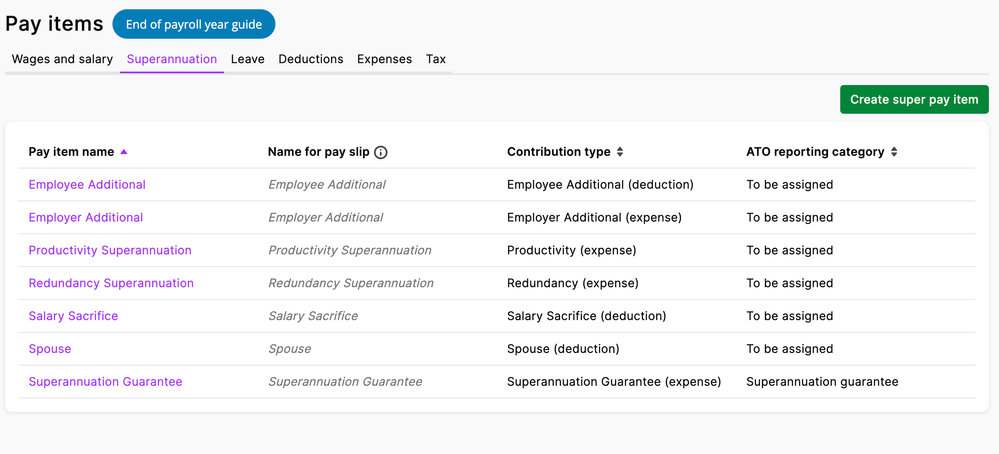Open Superannuation Guarantee pay item link
Viewport: 999px width, 454px height.
(x=105, y=382)
